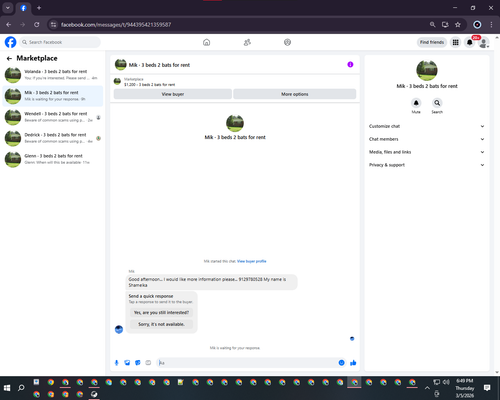The height and width of the screenshot is (400, 500).
Task: Open Yolanda - 3 beds 2 bats conversation
Action: point(53,75)
